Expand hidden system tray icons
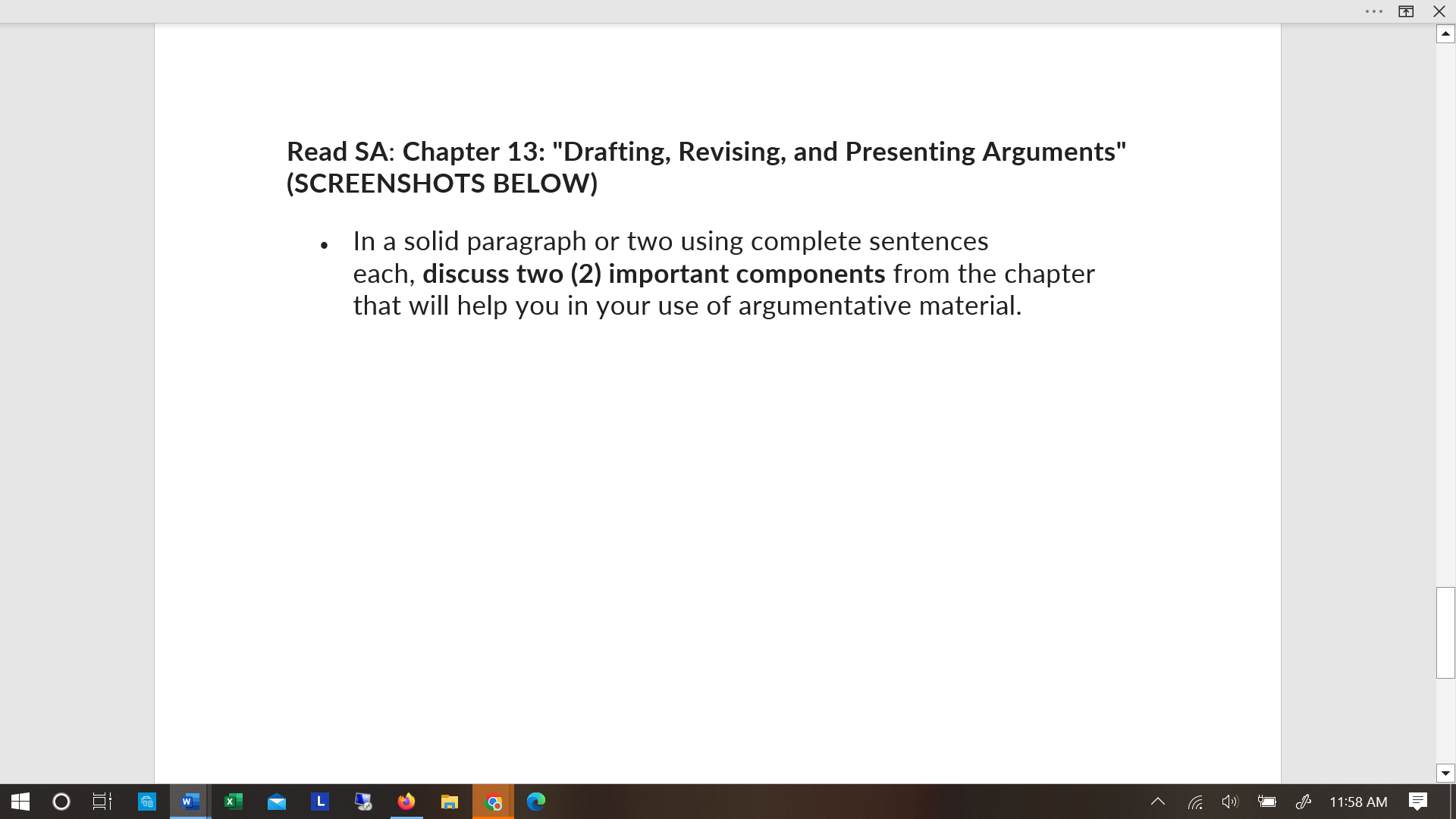The height and width of the screenshot is (819, 1456). click(x=1158, y=802)
